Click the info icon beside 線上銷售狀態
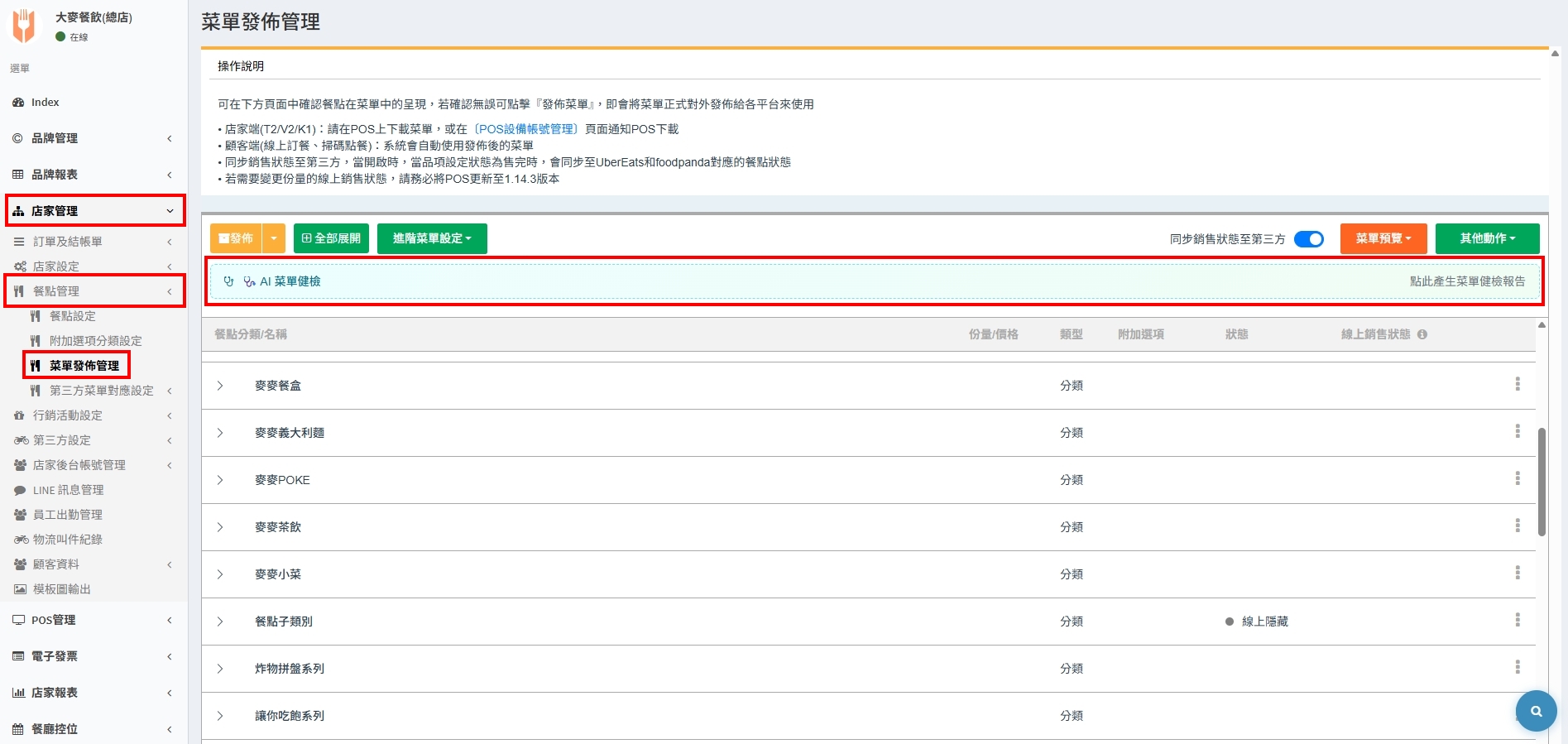 coord(1422,334)
